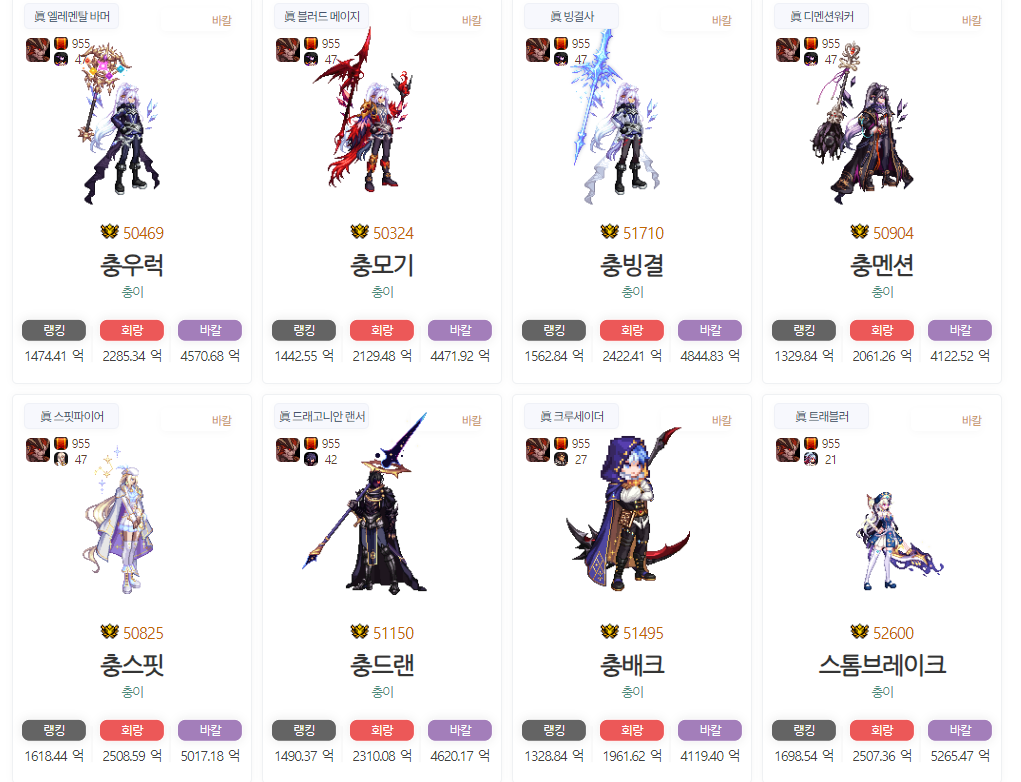Click the red buff icon on 충모기 card

[x=311, y=43]
